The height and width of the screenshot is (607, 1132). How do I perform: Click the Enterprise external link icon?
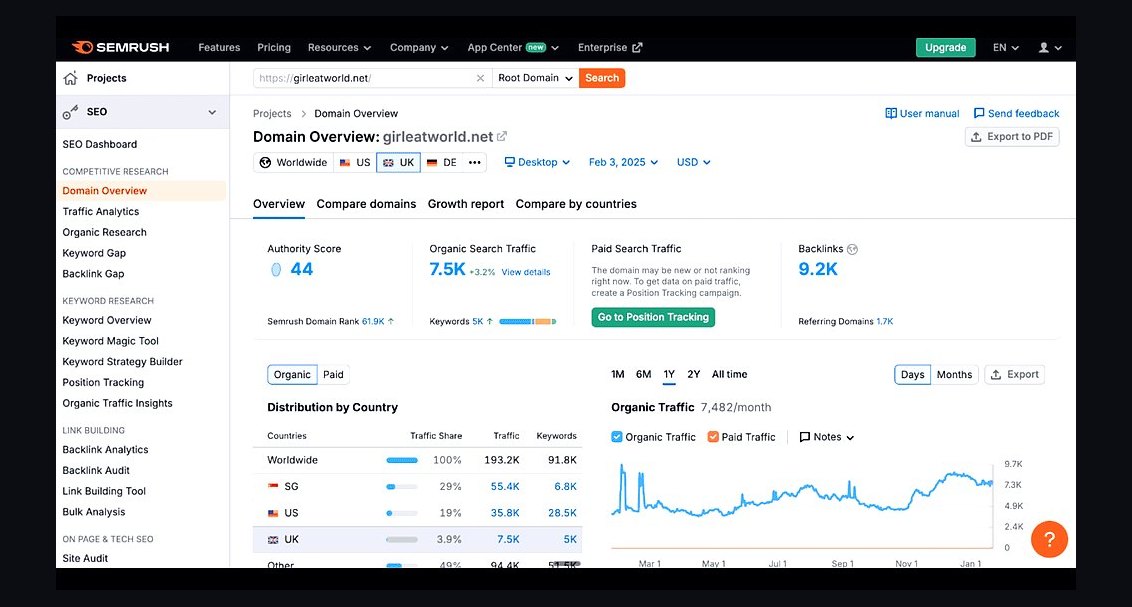[637, 48]
